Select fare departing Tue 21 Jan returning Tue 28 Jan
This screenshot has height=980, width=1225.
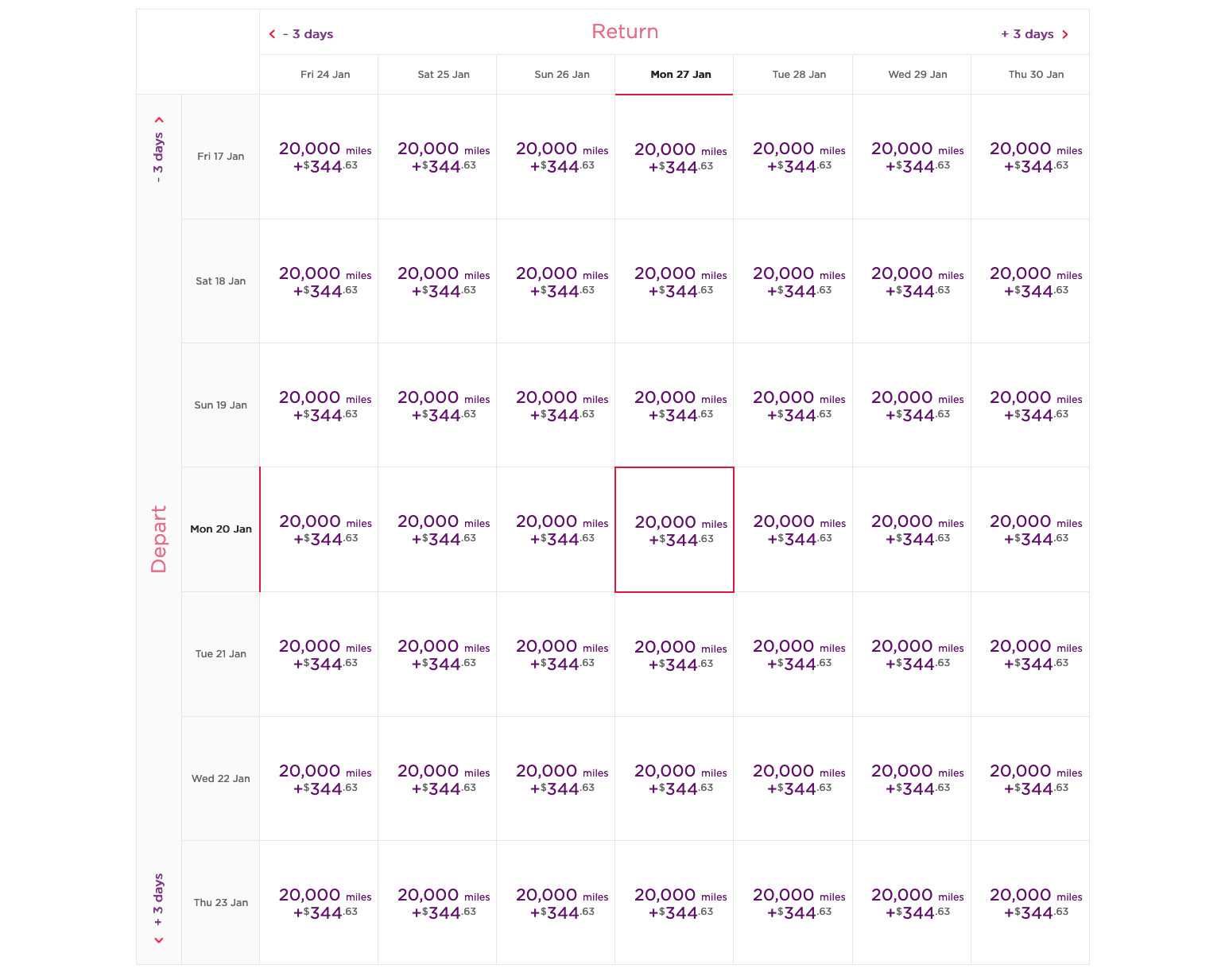pyautogui.click(x=793, y=654)
